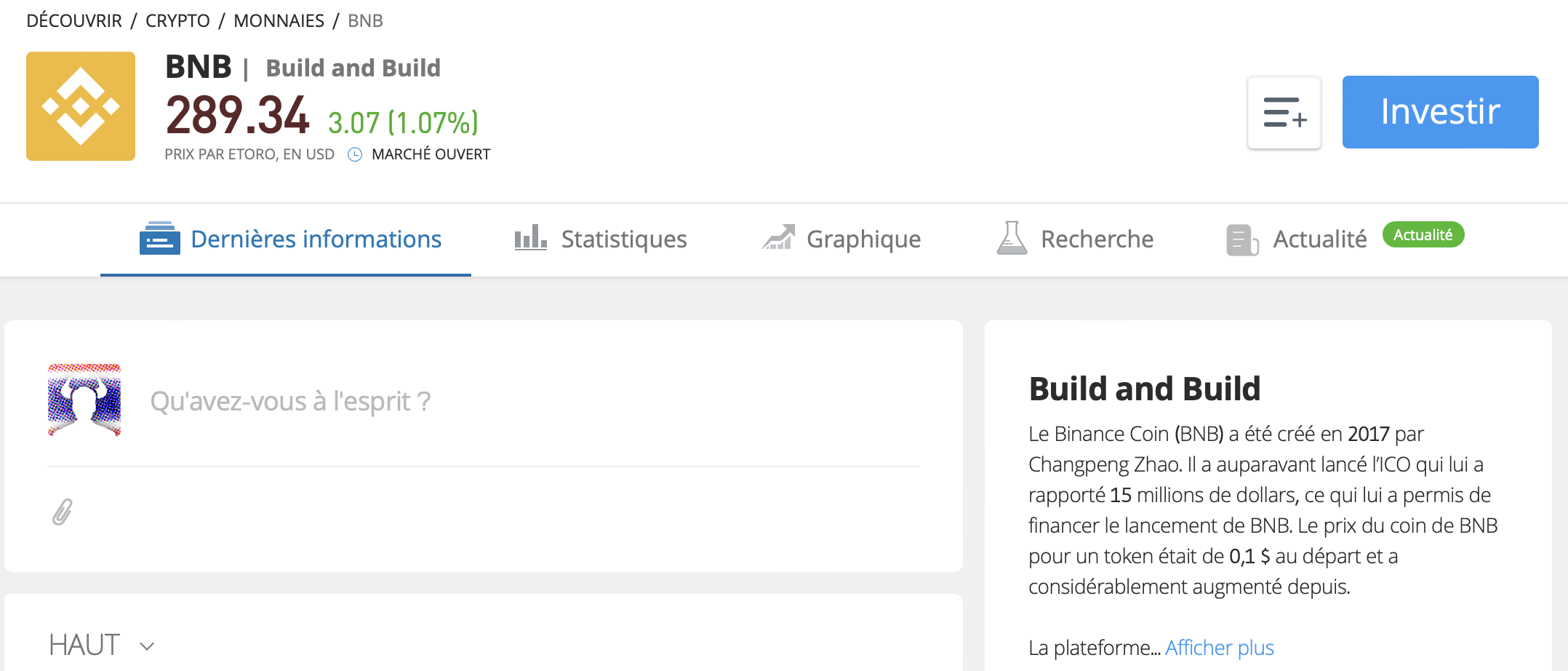Open the Recherche tab
The height and width of the screenshot is (671, 1568).
point(1075,239)
